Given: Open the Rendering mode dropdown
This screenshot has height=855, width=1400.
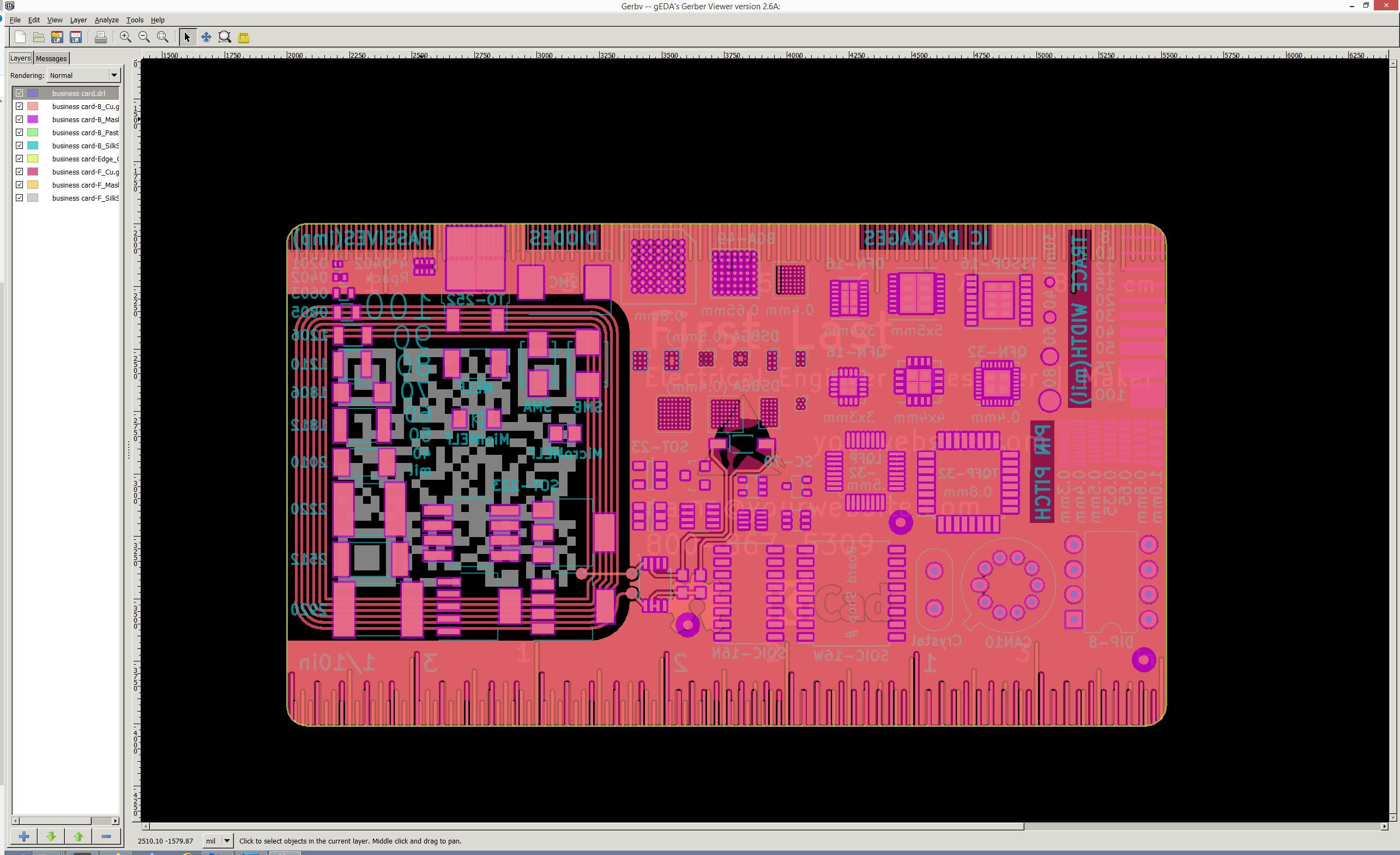Looking at the screenshot, I should coord(83,75).
